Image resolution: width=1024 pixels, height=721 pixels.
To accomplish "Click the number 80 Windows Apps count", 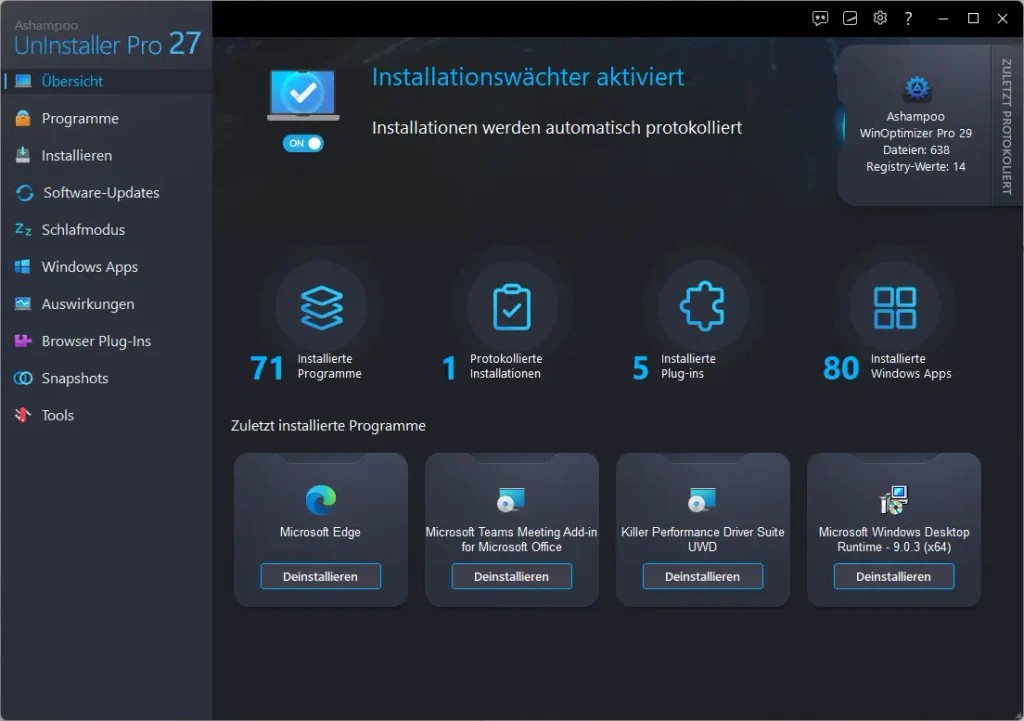I will point(841,368).
